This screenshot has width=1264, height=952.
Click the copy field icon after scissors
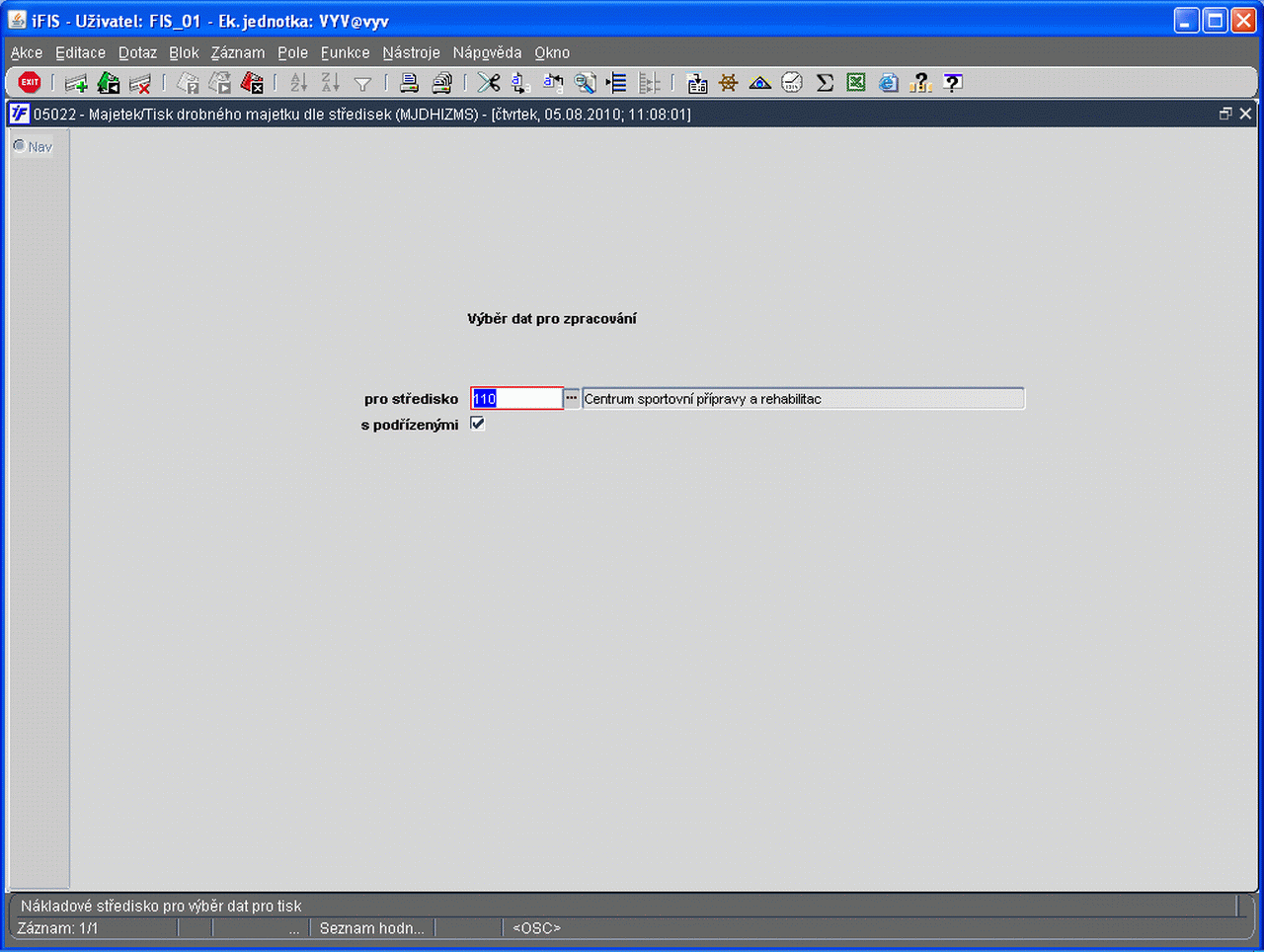520,84
